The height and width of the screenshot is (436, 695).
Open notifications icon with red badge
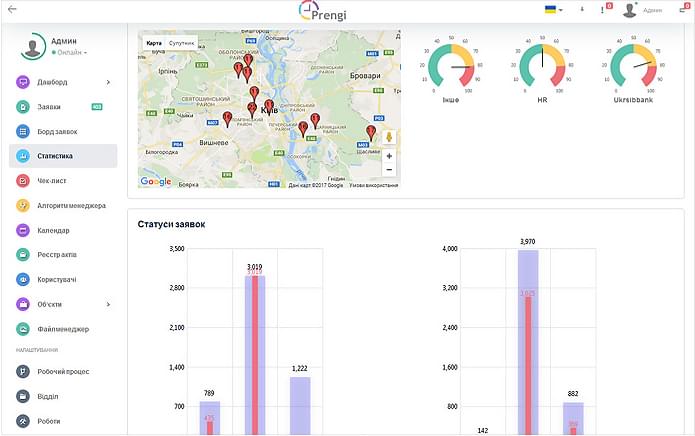(605, 9)
